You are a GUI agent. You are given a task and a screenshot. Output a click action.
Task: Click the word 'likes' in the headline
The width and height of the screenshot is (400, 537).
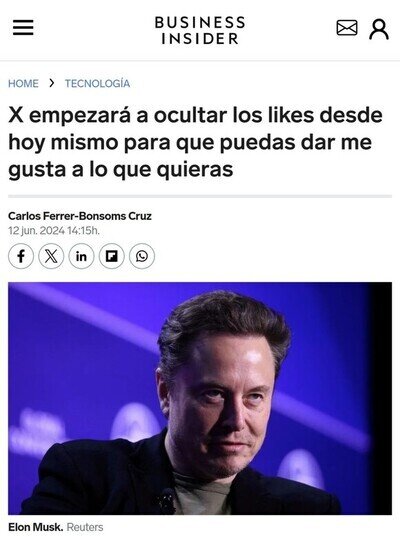tap(290, 115)
